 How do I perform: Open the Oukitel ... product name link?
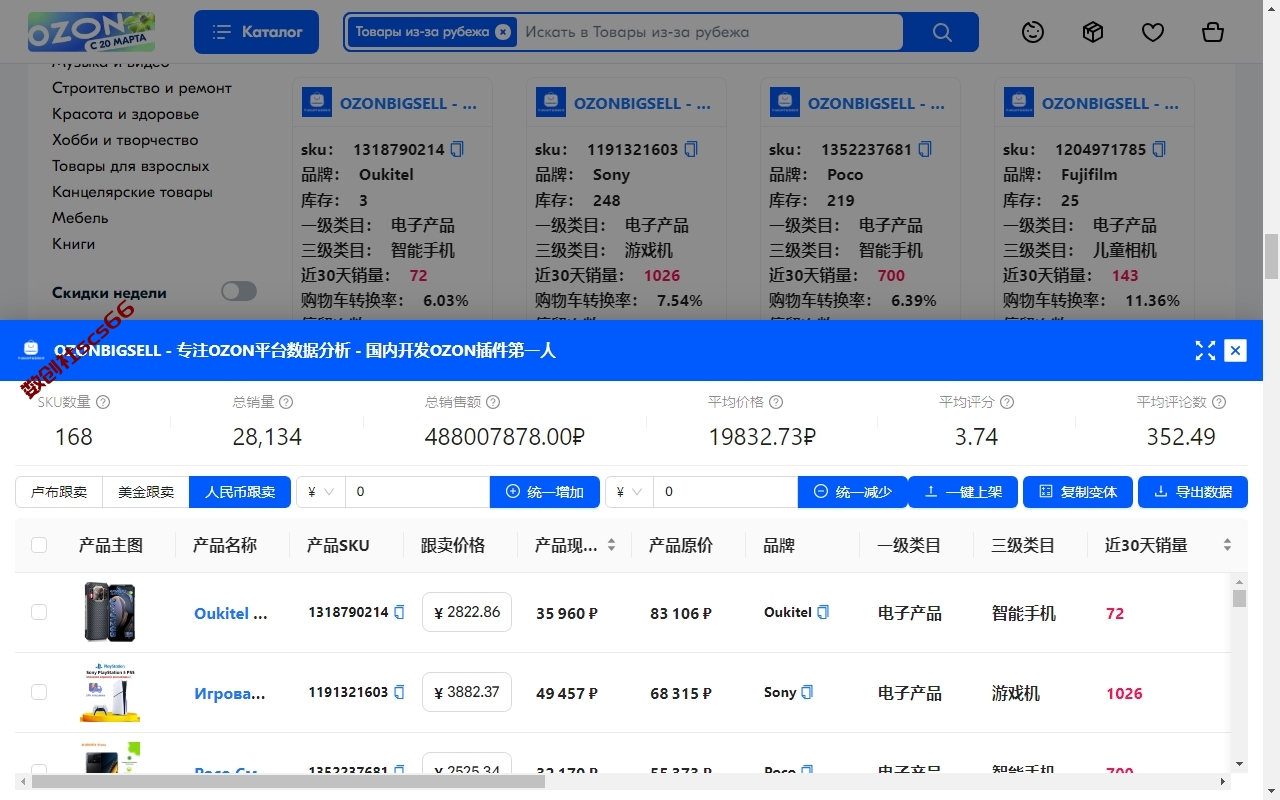231,613
